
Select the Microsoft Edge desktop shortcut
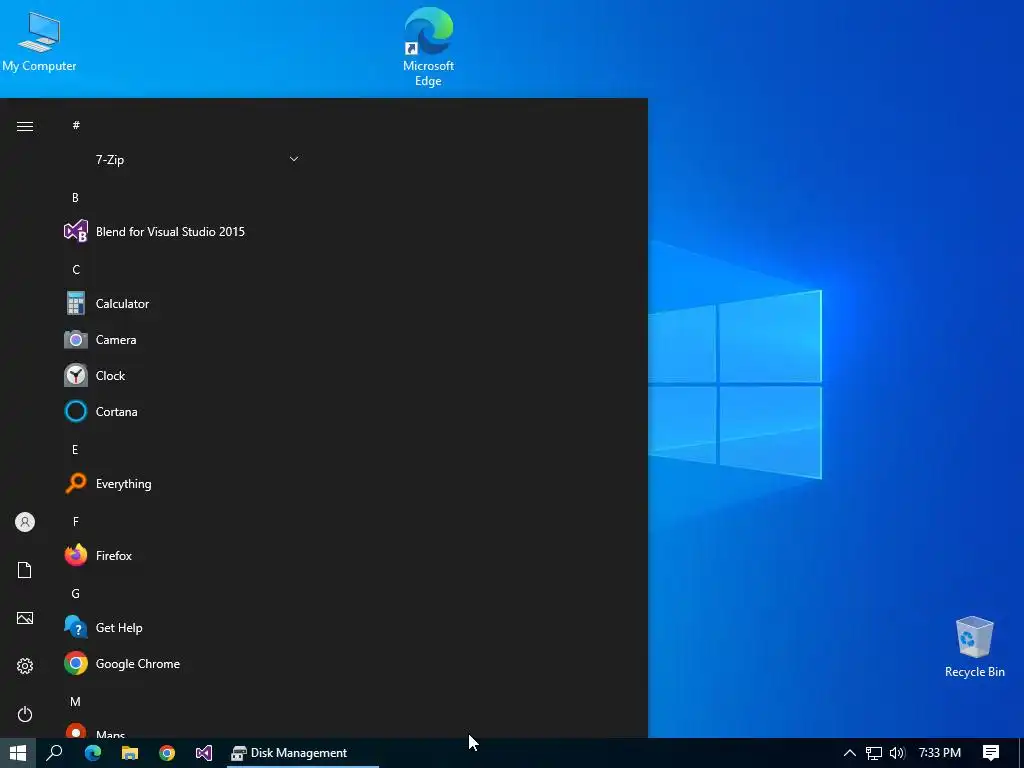point(428,47)
